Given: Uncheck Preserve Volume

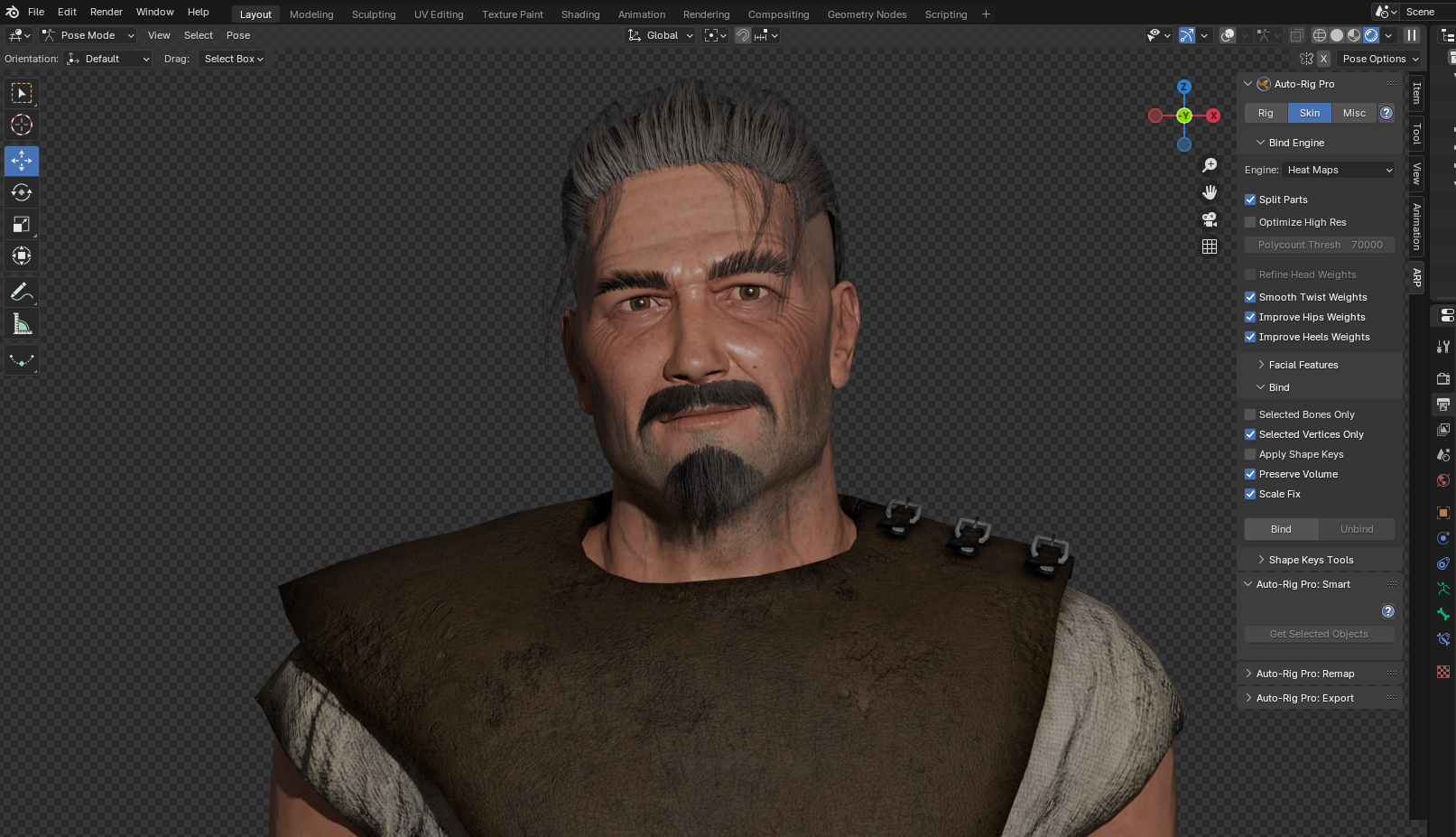Looking at the screenshot, I should pos(1250,474).
